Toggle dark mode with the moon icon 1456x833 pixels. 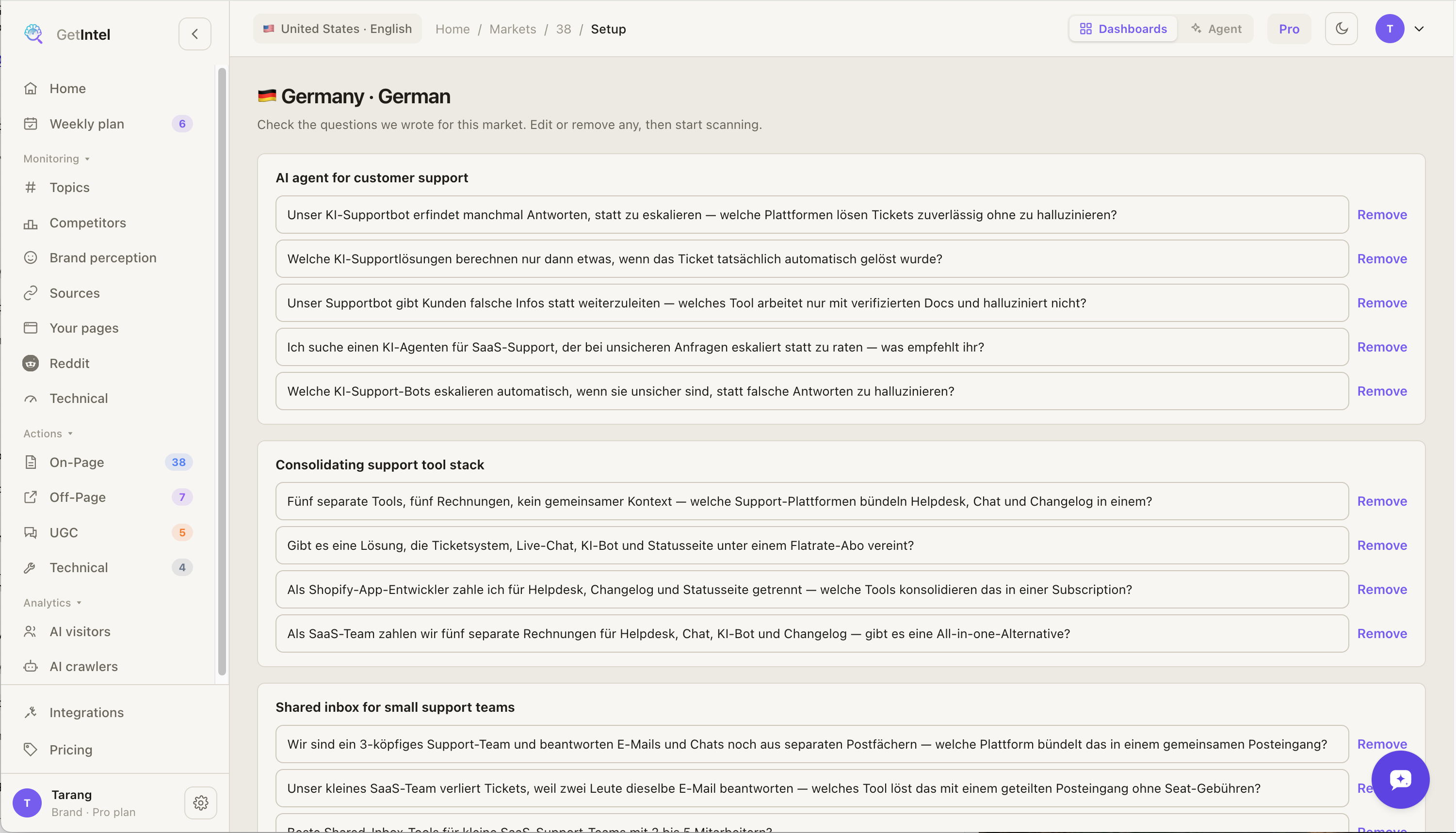click(1341, 29)
